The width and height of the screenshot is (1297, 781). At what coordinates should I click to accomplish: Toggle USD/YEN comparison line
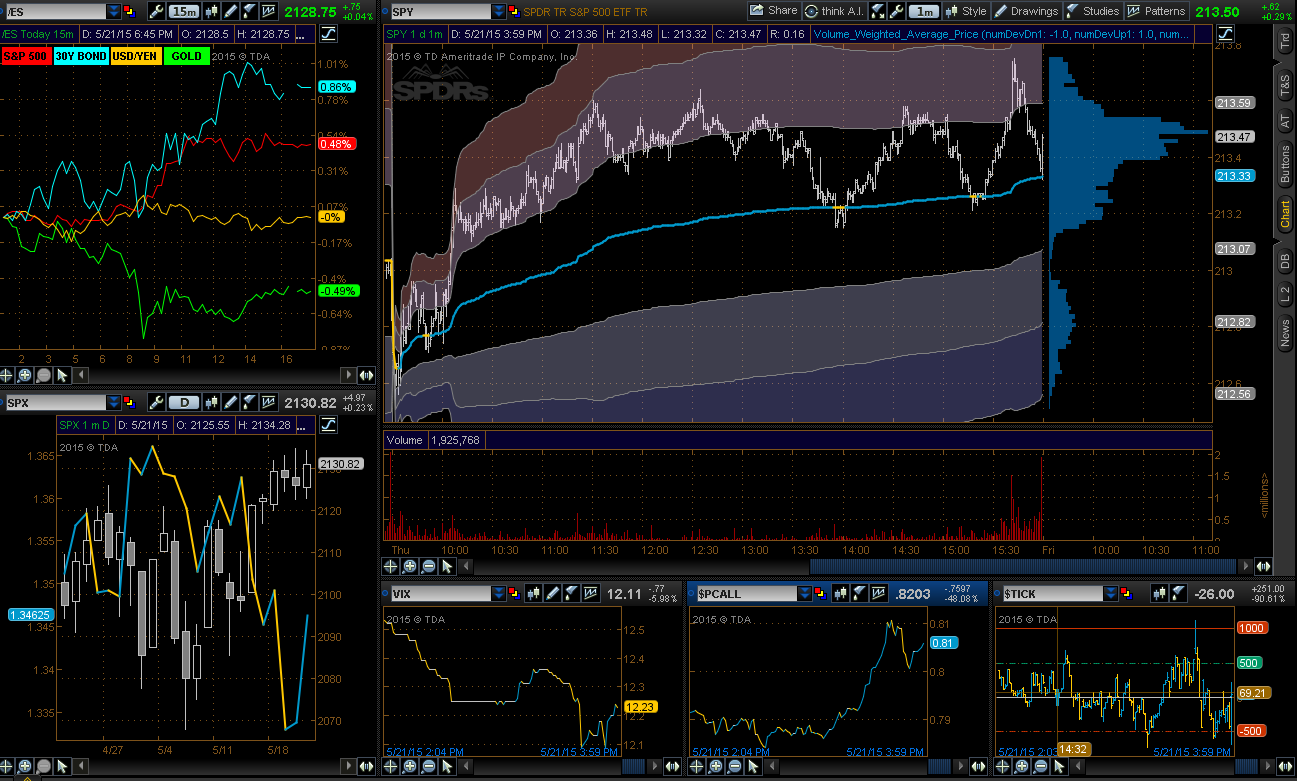(137, 56)
